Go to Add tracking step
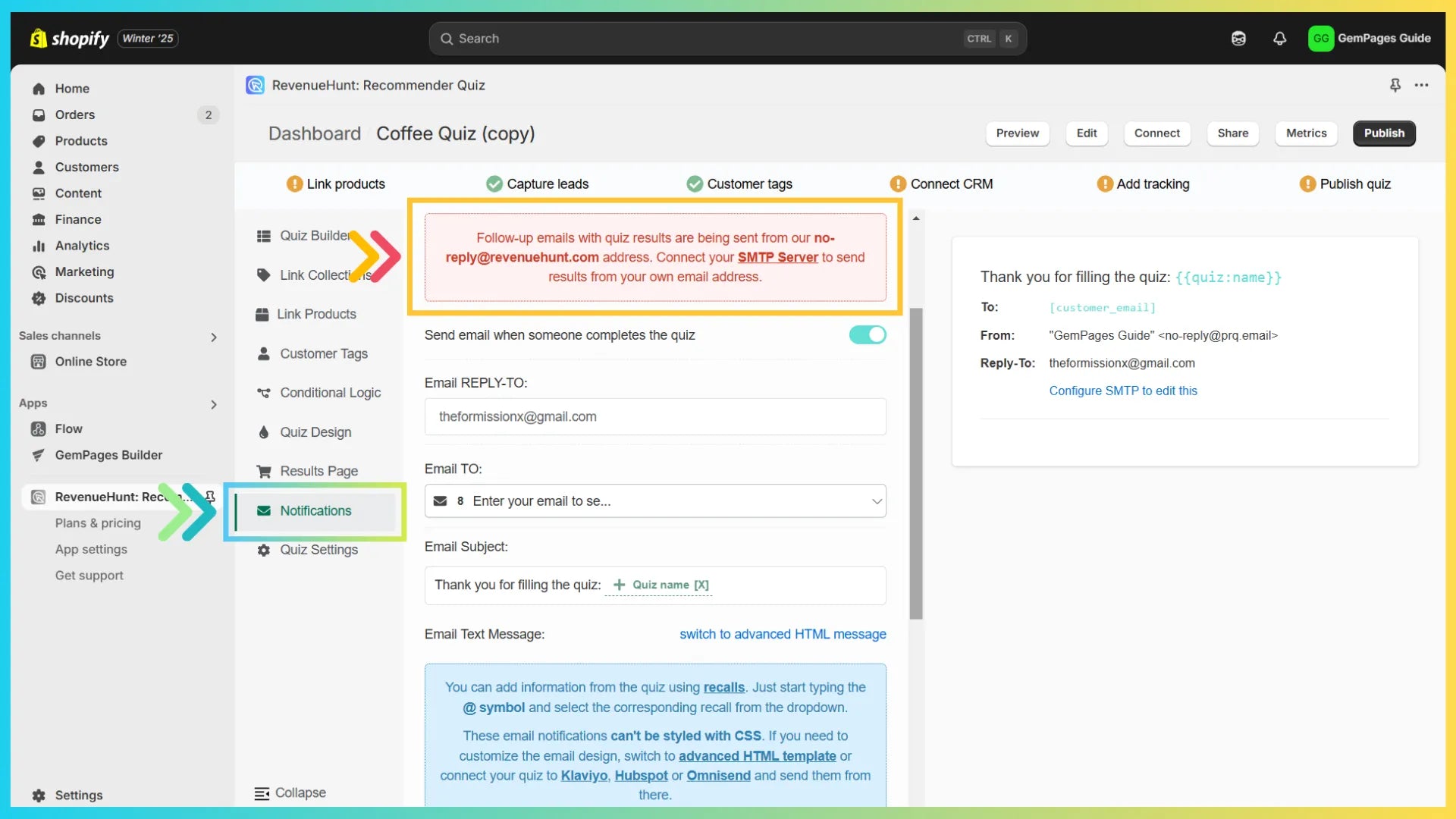 1143,184
